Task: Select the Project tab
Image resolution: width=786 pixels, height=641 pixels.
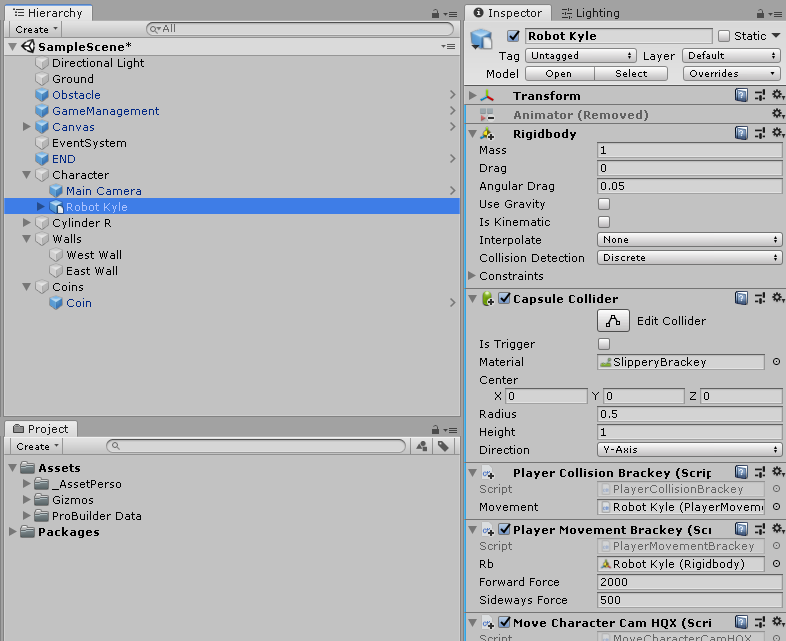Action: click(x=41, y=429)
